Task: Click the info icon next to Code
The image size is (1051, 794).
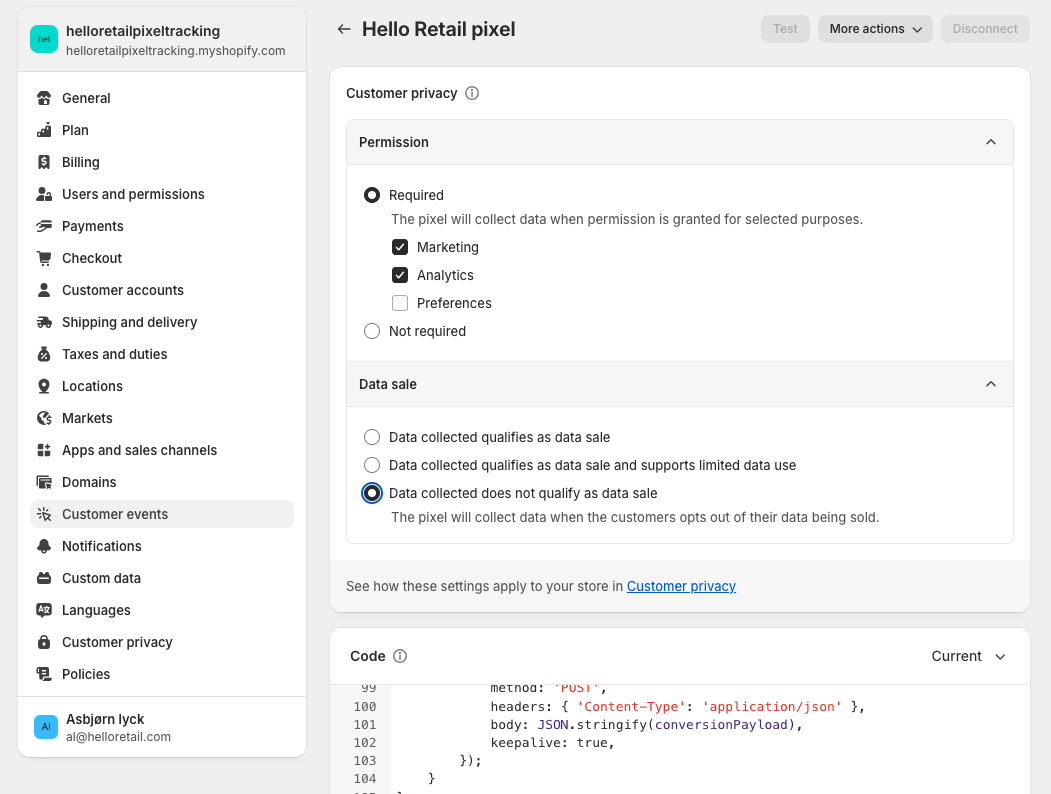Action: click(x=400, y=656)
